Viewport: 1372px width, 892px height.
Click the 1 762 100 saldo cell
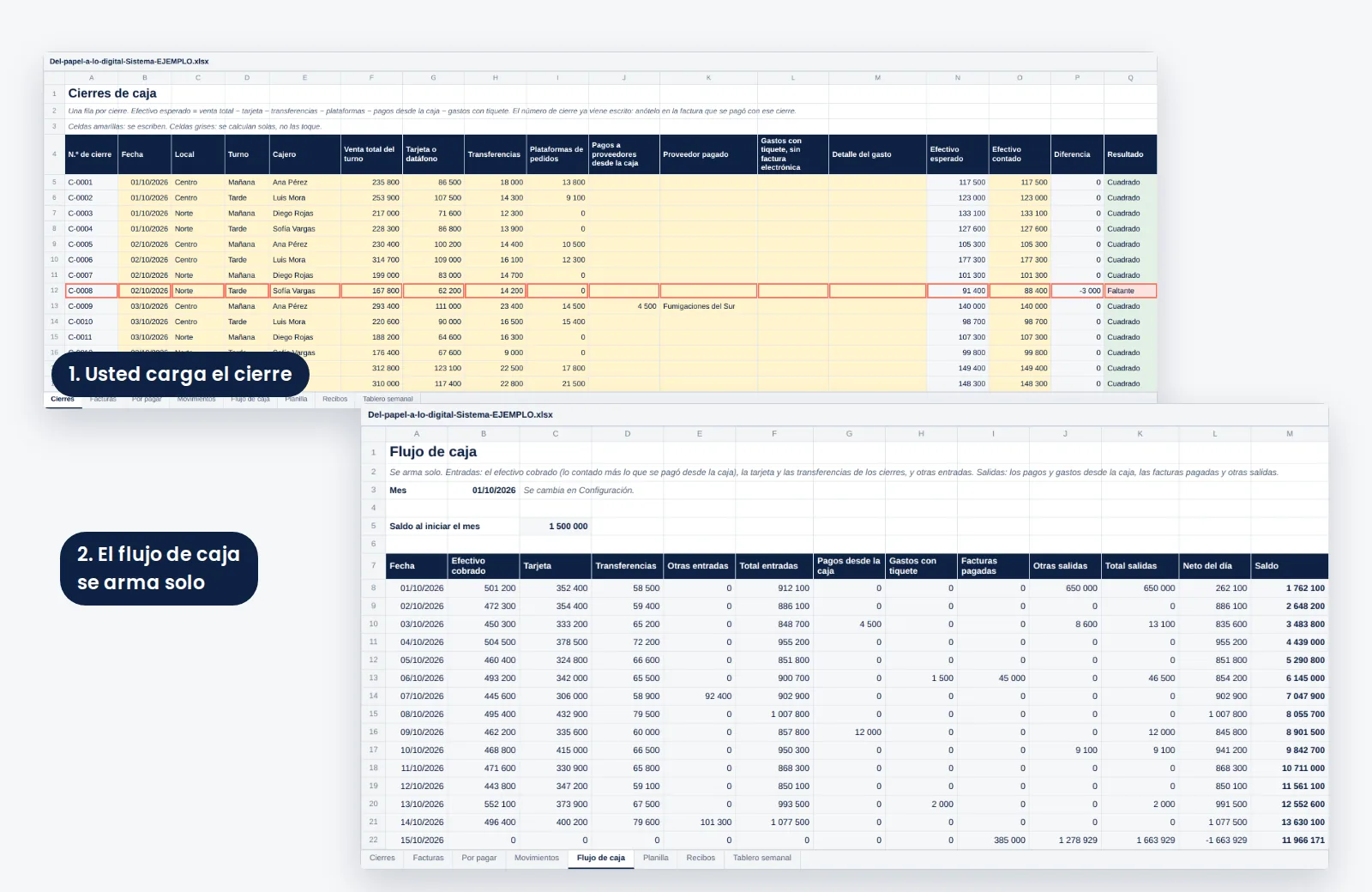click(1289, 588)
